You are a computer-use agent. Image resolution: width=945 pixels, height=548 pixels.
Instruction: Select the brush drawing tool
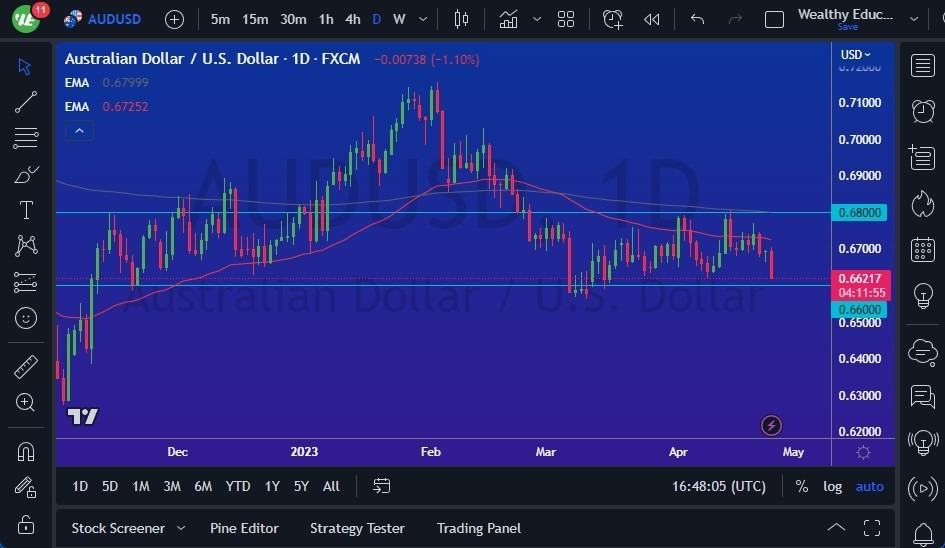[26, 174]
